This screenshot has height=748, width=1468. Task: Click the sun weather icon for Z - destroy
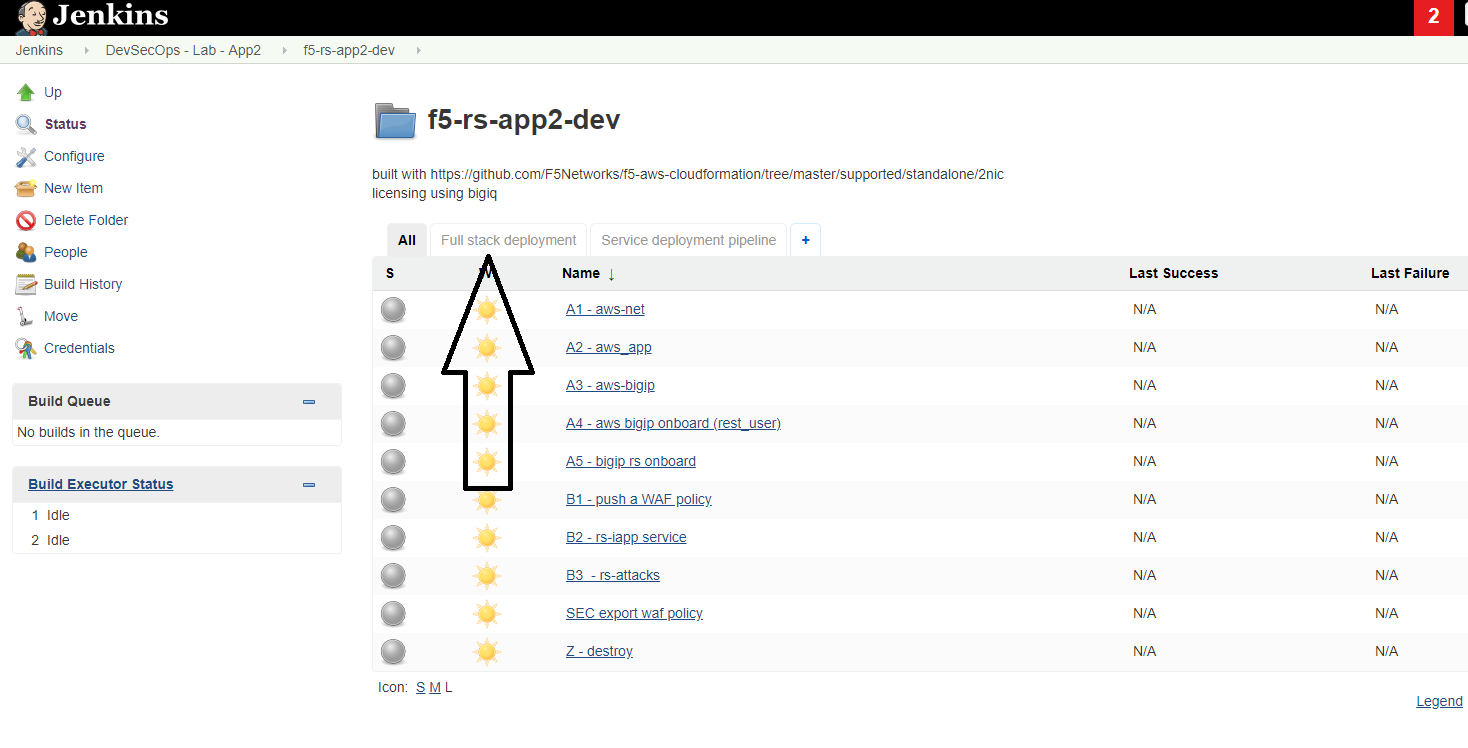tap(487, 651)
